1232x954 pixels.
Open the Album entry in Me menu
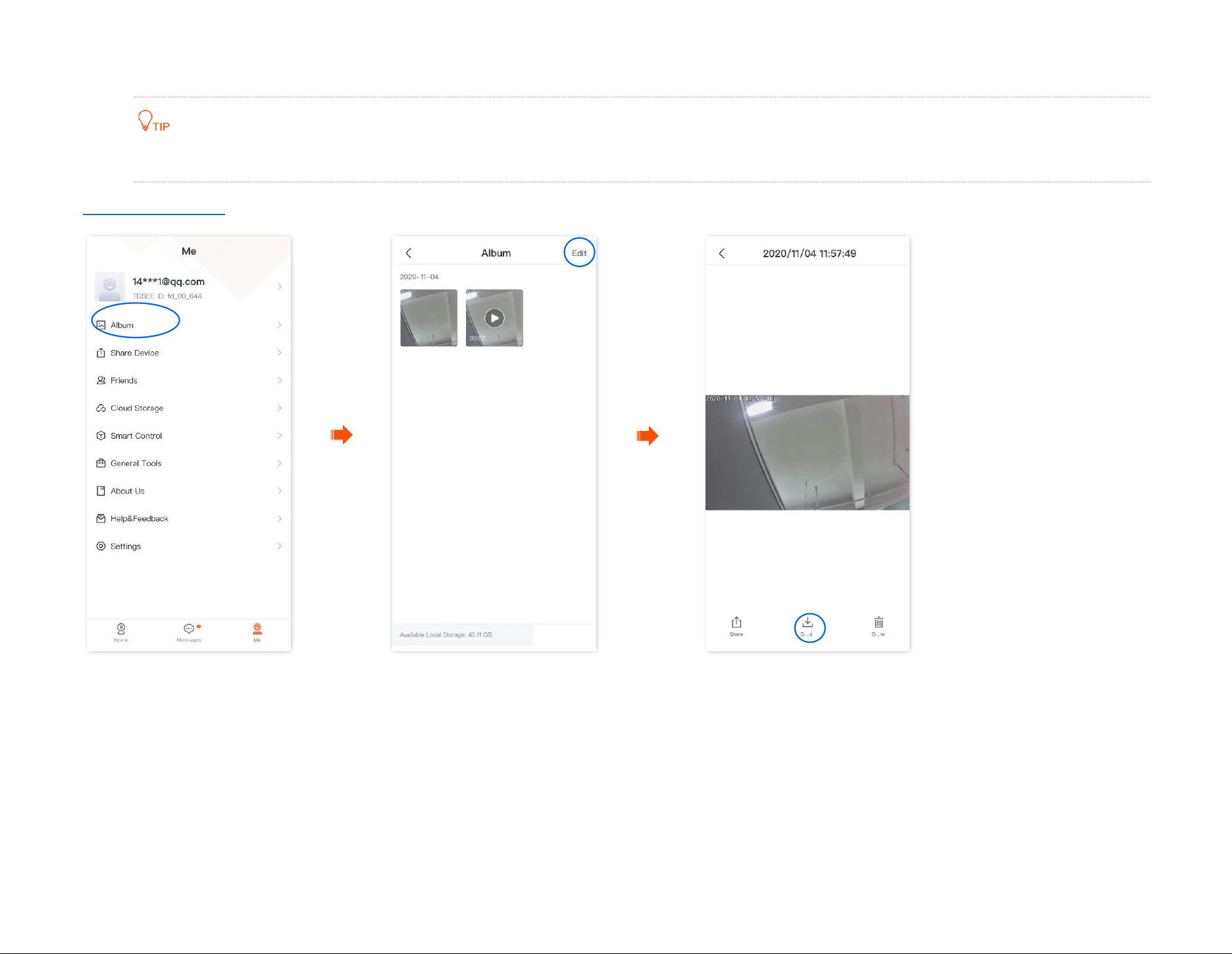[189, 325]
